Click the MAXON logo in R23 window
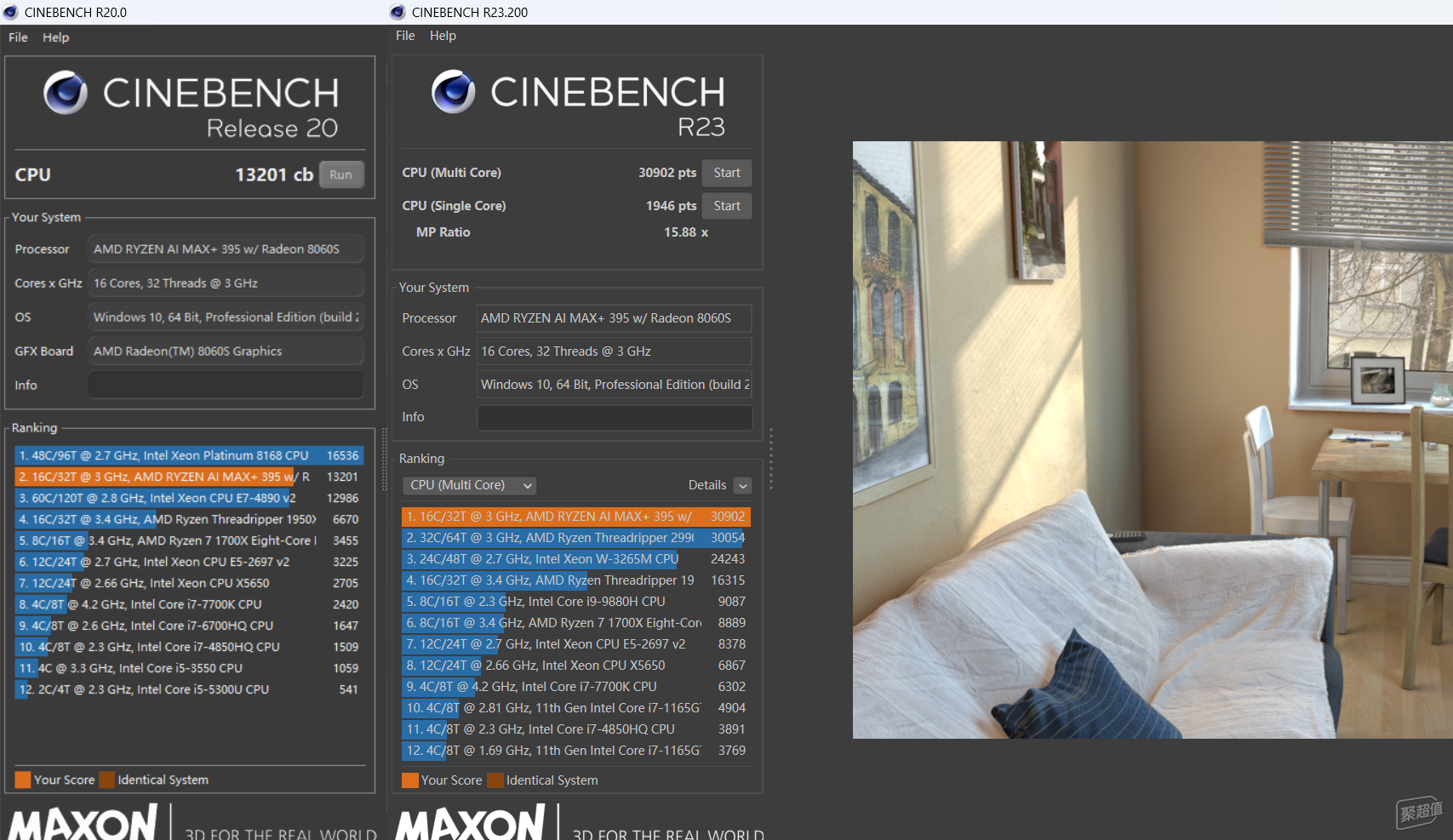The height and width of the screenshot is (840, 1453). point(470,822)
